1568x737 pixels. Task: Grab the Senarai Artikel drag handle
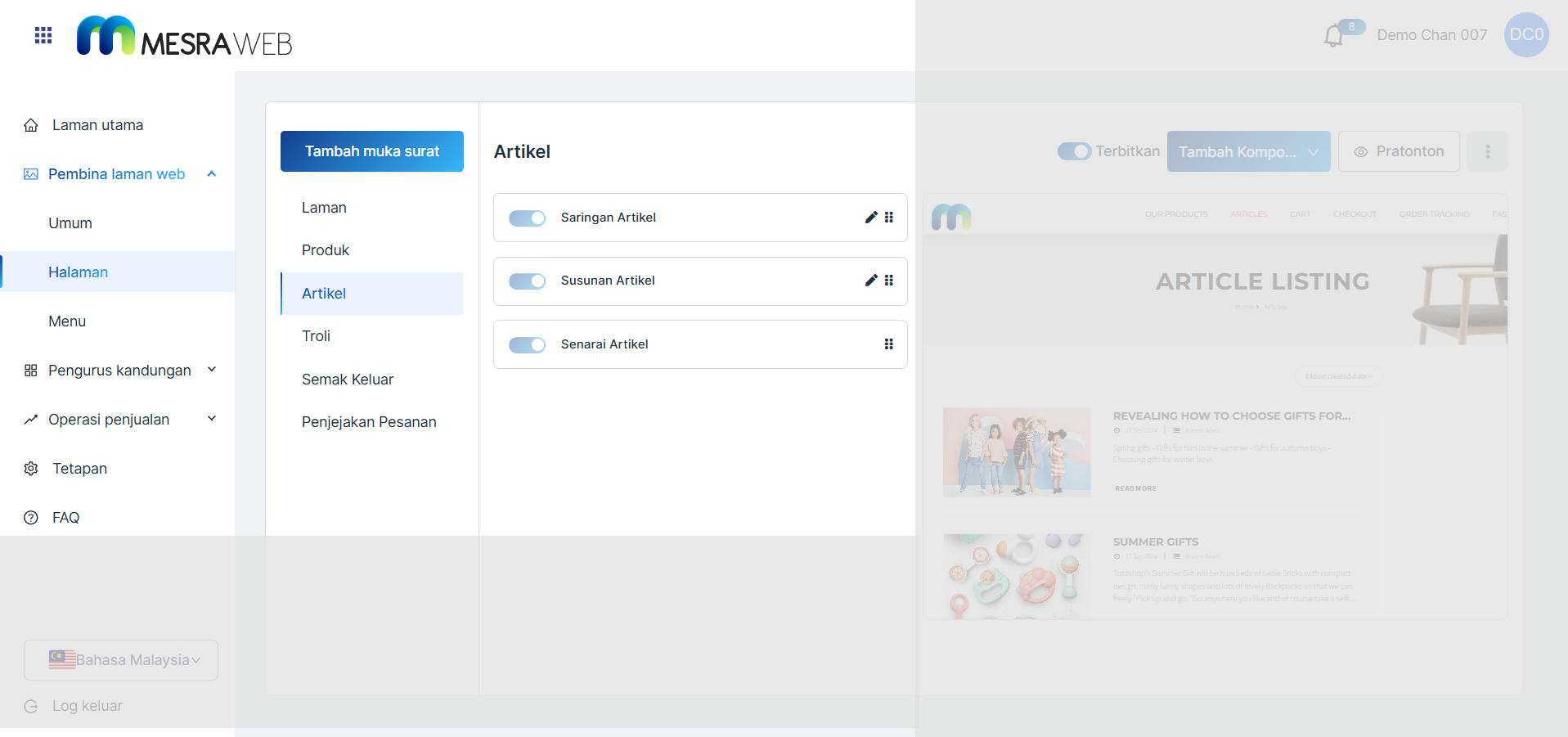(x=888, y=344)
